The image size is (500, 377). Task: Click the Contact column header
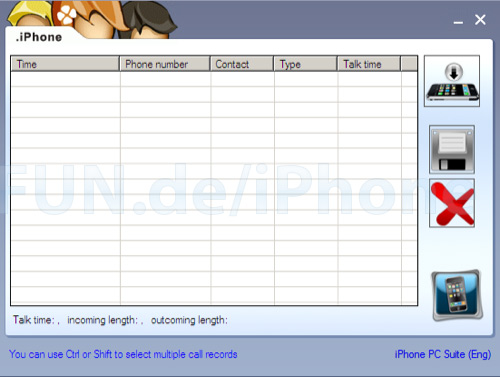[x=242, y=64]
